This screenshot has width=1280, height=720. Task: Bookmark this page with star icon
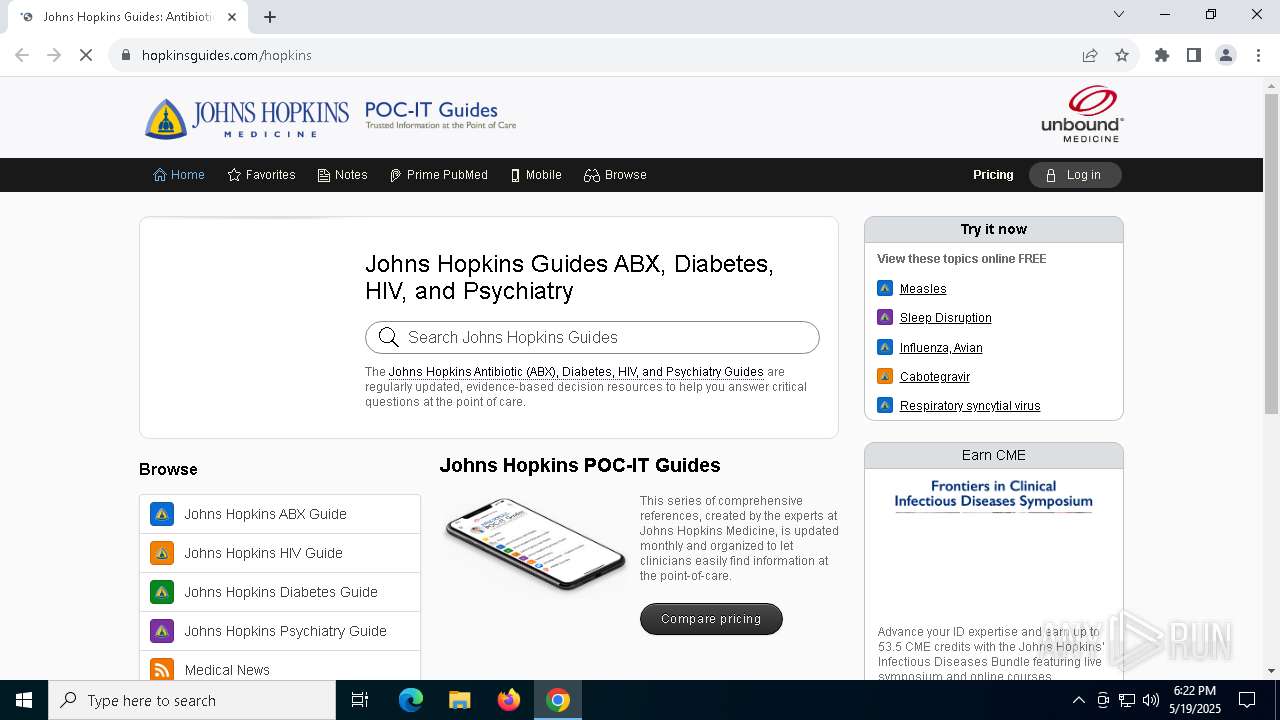click(1122, 55)
